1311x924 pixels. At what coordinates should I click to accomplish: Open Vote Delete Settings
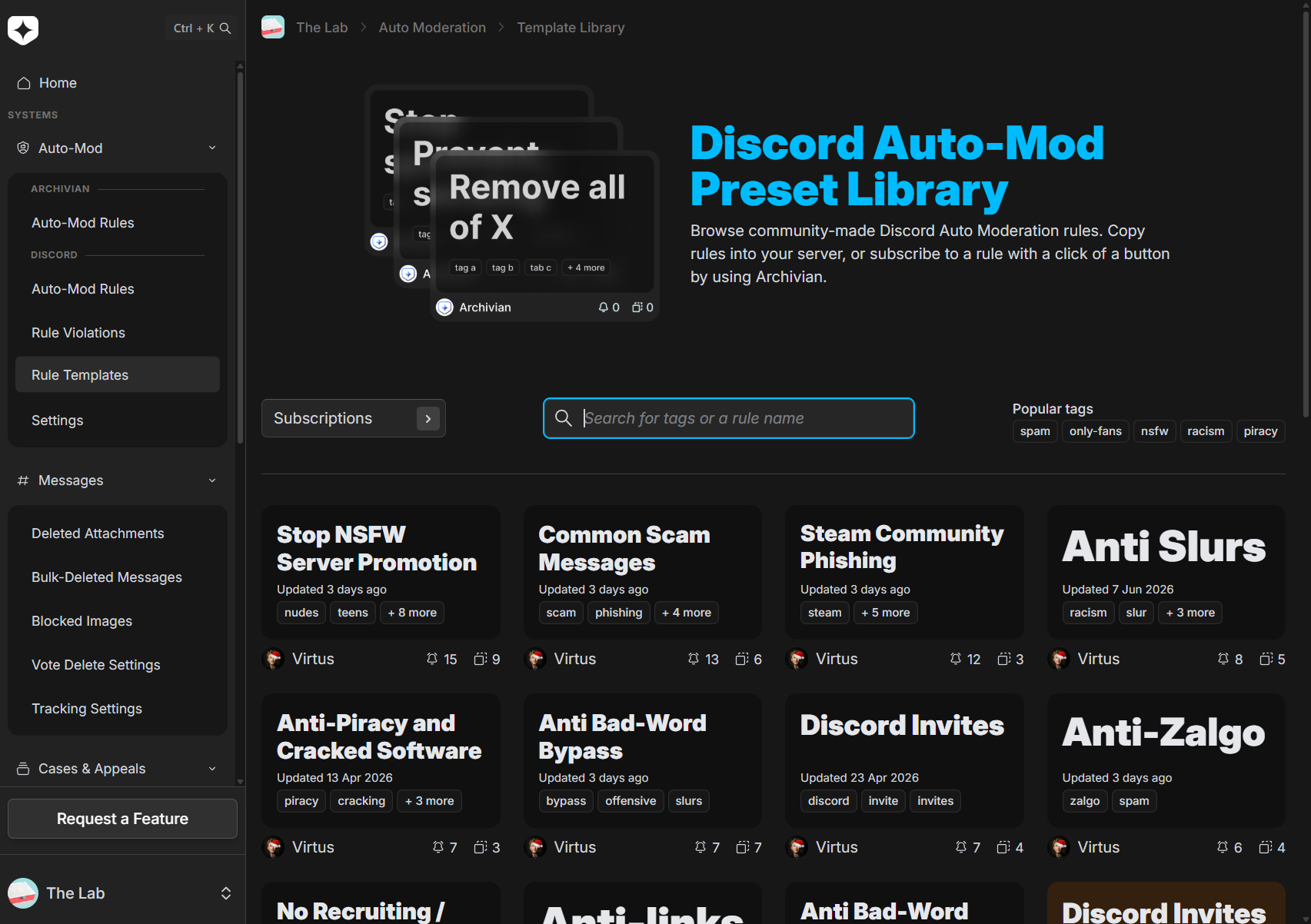[x=118, y=665]
